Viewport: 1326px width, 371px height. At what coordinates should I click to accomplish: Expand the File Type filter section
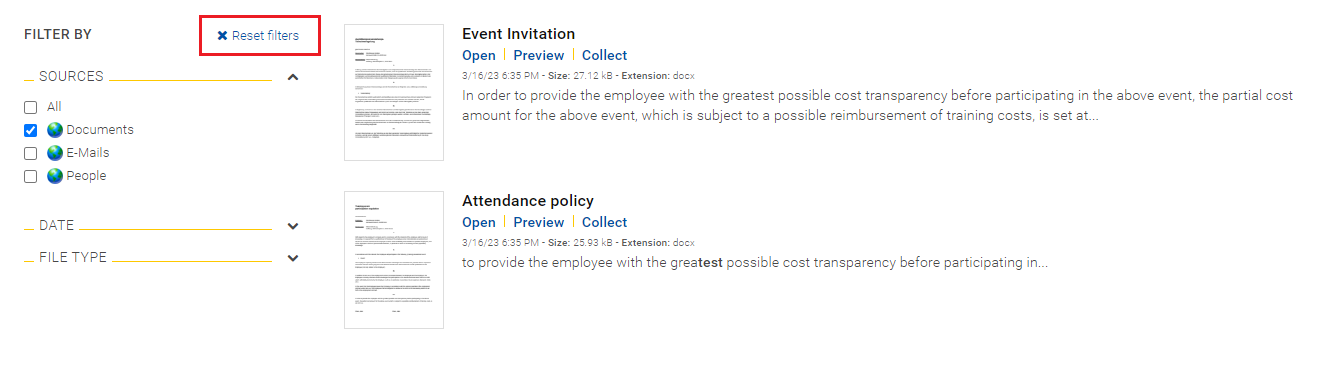pyautogui.click(x=293, y=258)
